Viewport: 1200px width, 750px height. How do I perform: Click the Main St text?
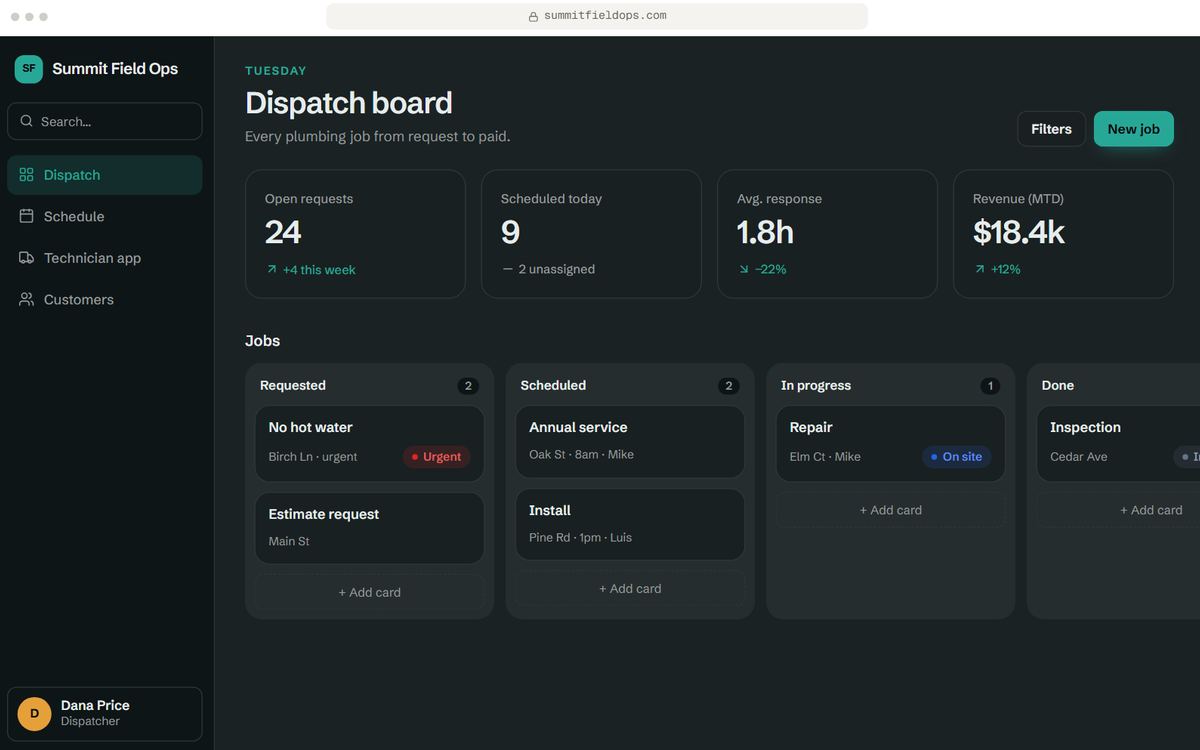(x=289, y=542)
